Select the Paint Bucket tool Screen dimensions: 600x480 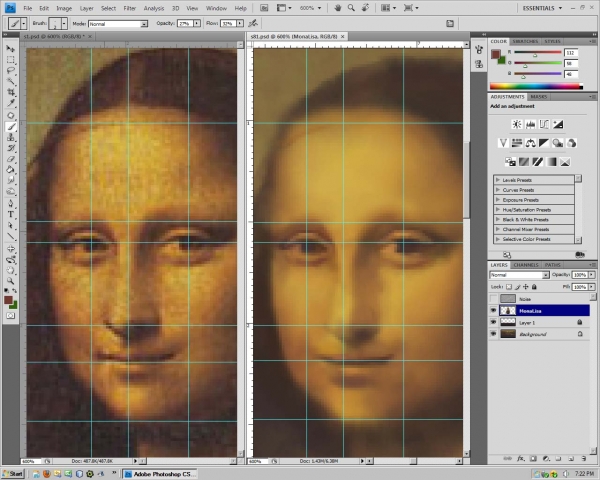[10, 170]
